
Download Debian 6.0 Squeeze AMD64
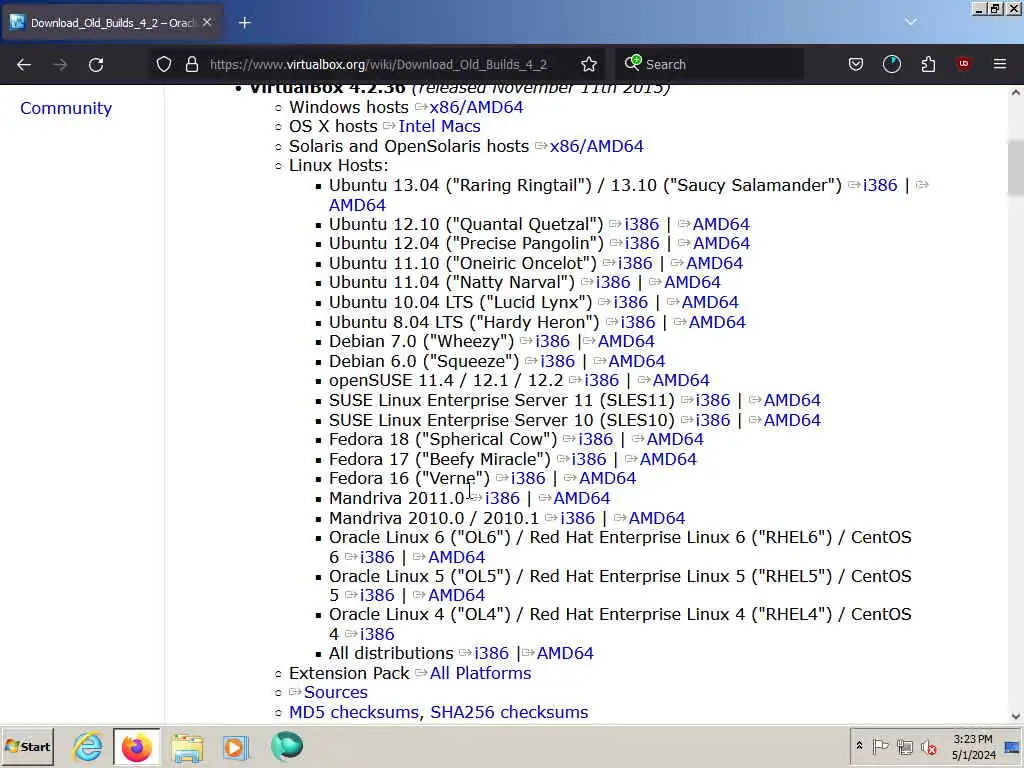click(x=637, y=361)
